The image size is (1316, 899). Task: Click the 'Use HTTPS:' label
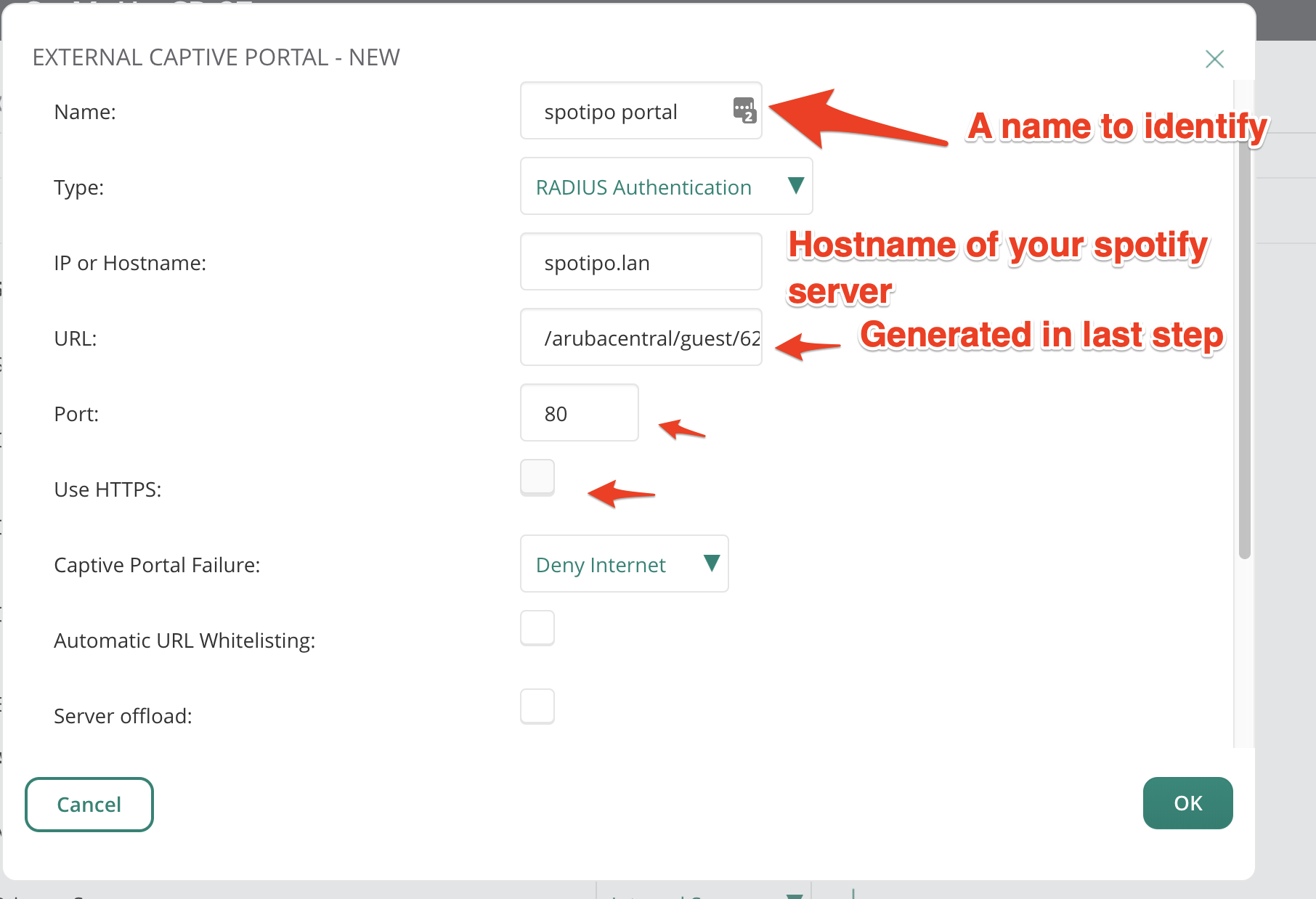[x=107, y=489]
